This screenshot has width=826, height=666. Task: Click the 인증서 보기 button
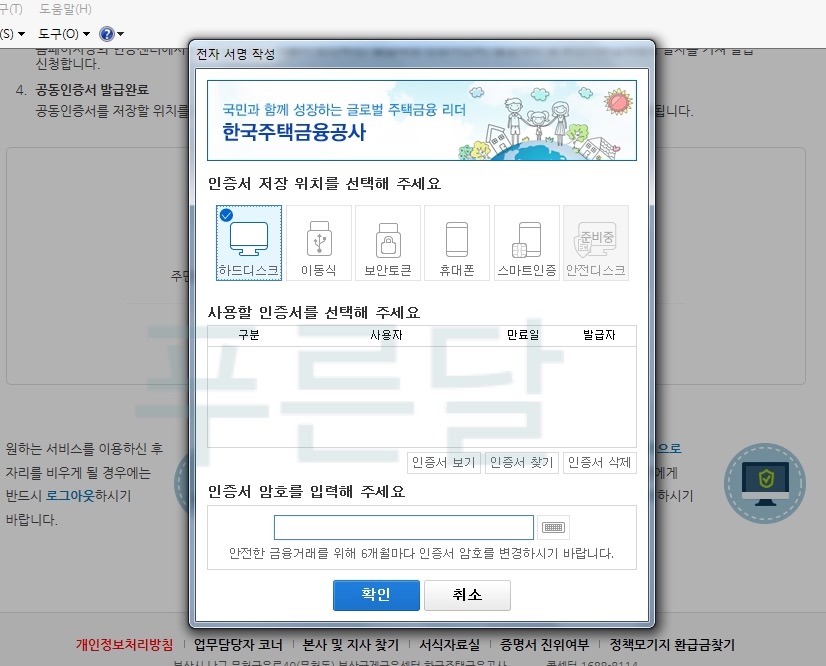tap(444, 463)
